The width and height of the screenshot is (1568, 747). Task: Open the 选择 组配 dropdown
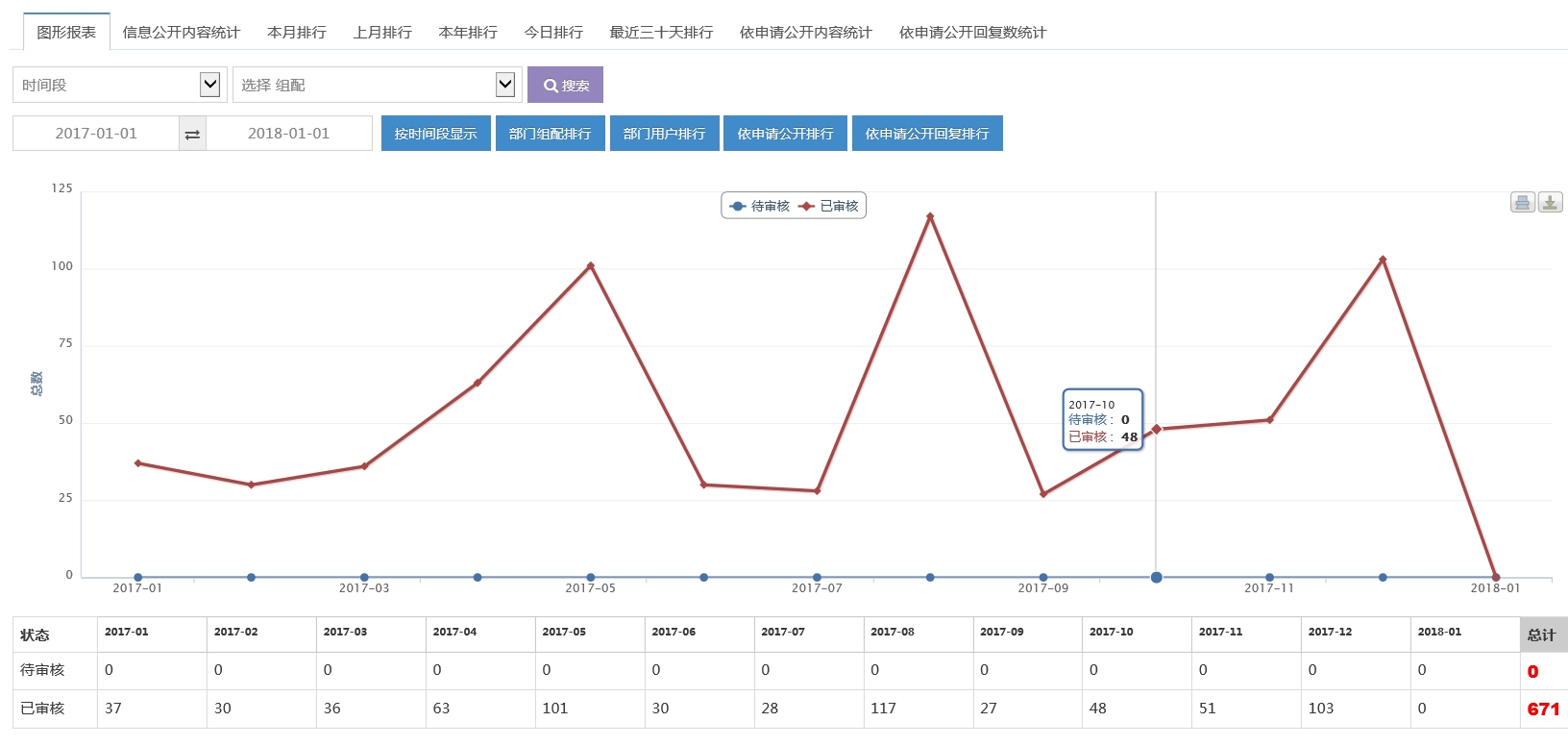tap(378, 85)
